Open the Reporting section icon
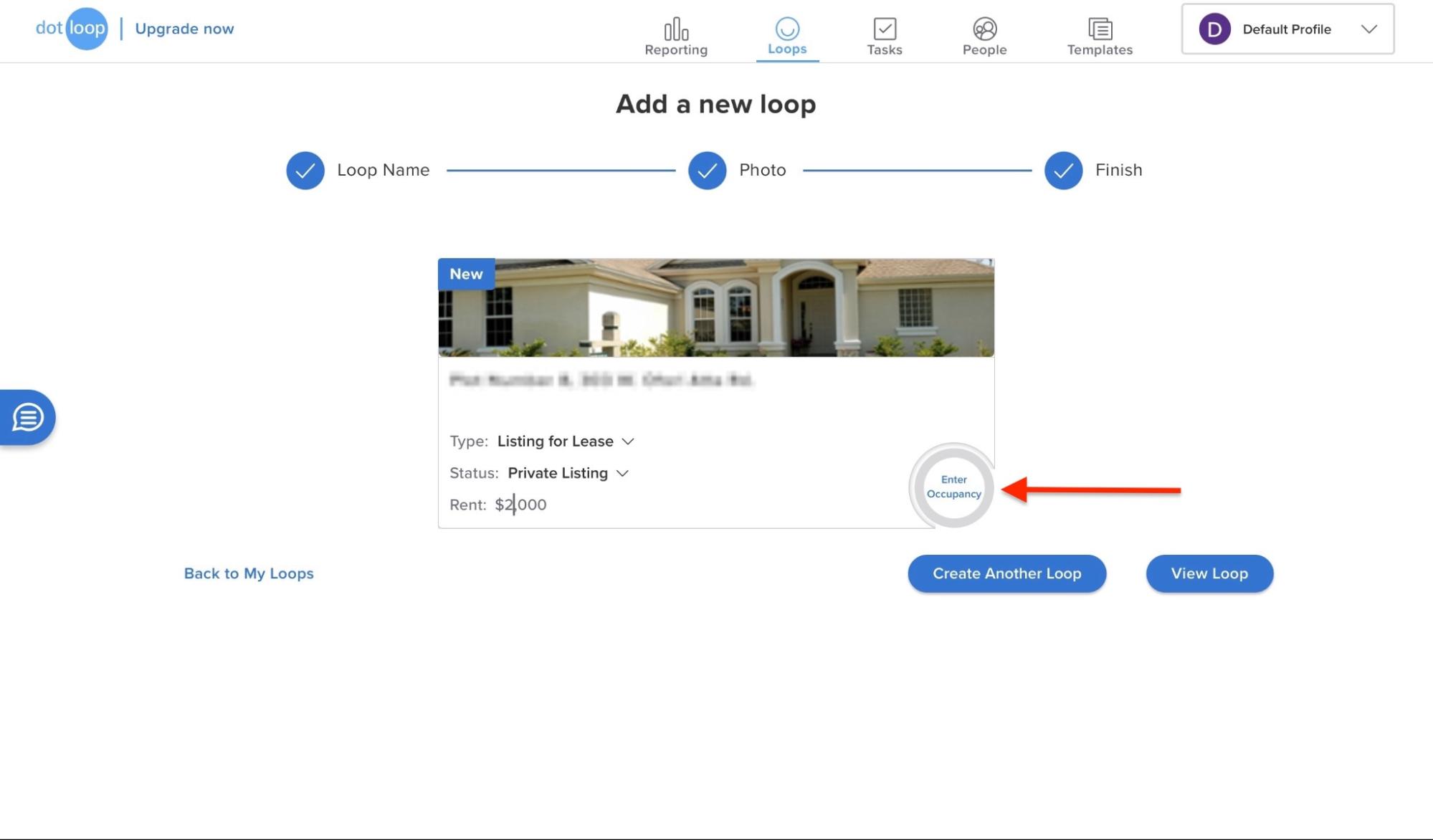 675,32
